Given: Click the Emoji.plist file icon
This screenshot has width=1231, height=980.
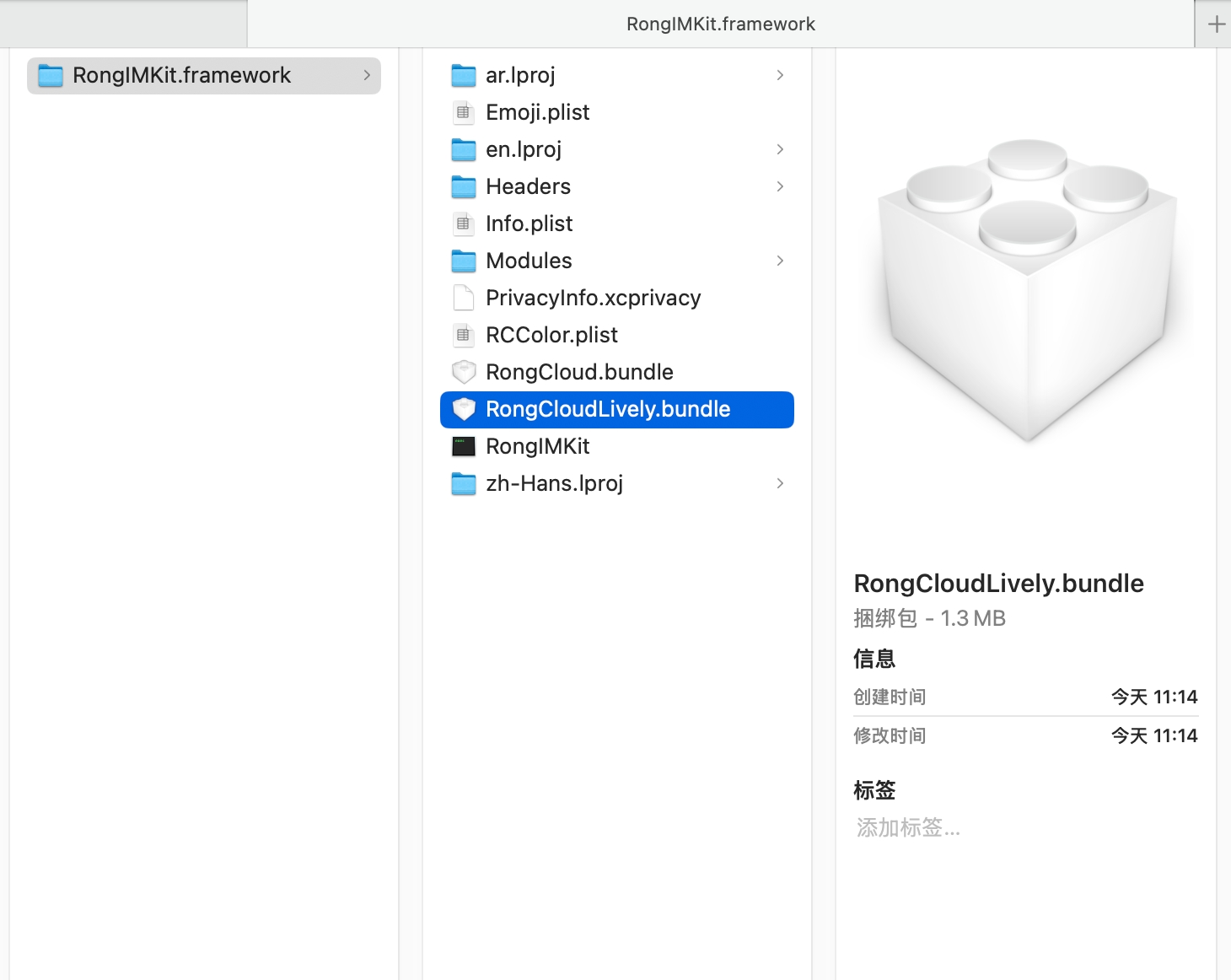Looking at the screenshot, I should click(x=463, y=112).
